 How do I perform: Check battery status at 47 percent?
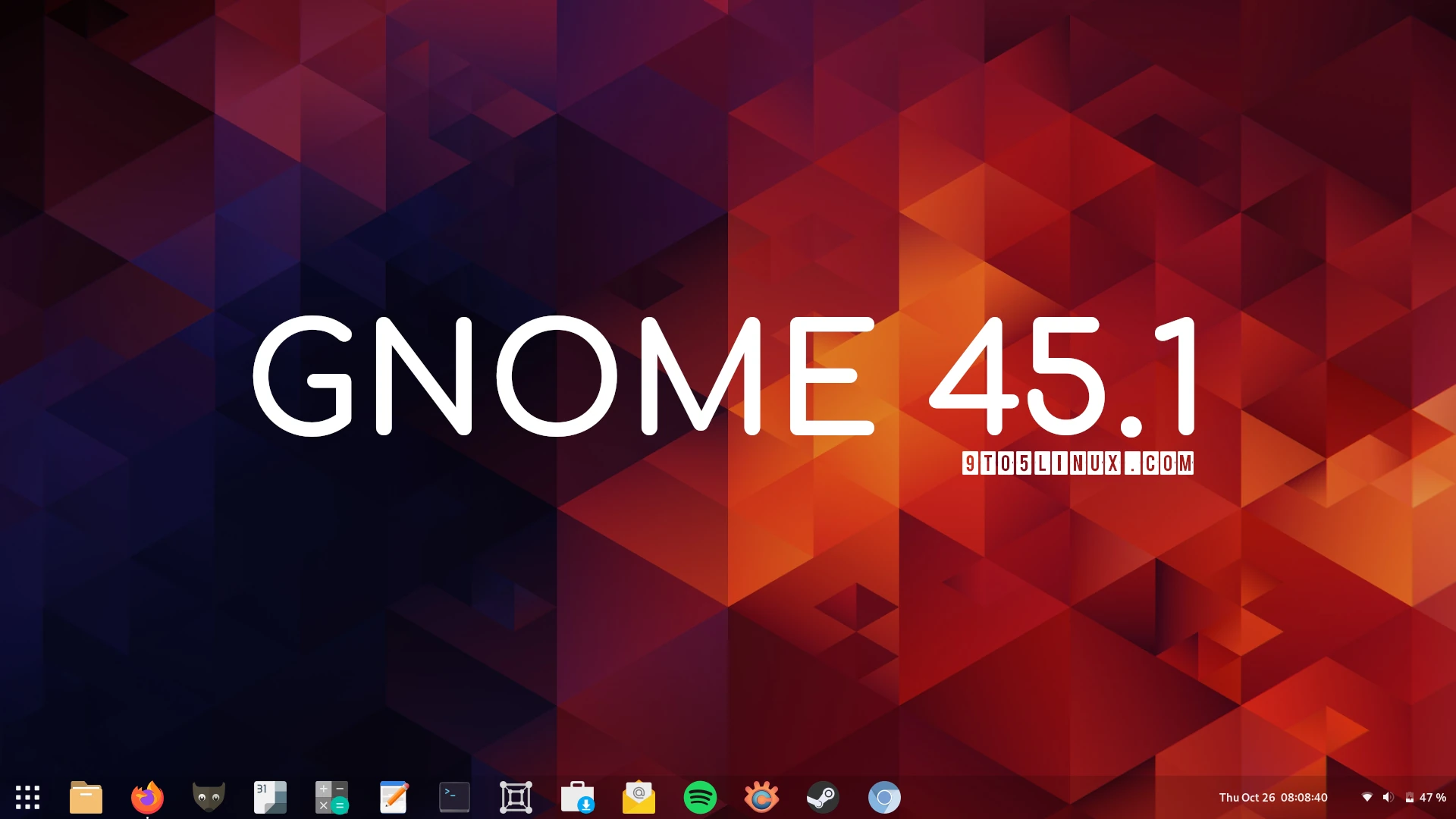1424,797
